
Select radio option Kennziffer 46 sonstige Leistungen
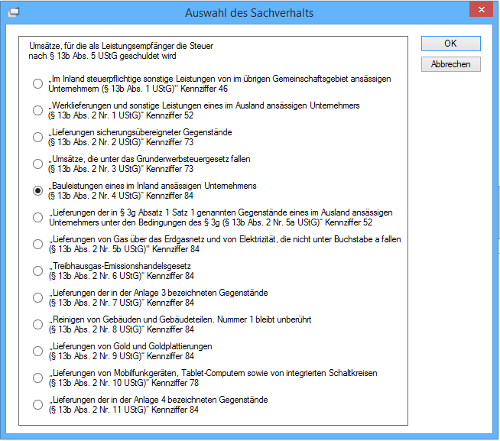38,84
